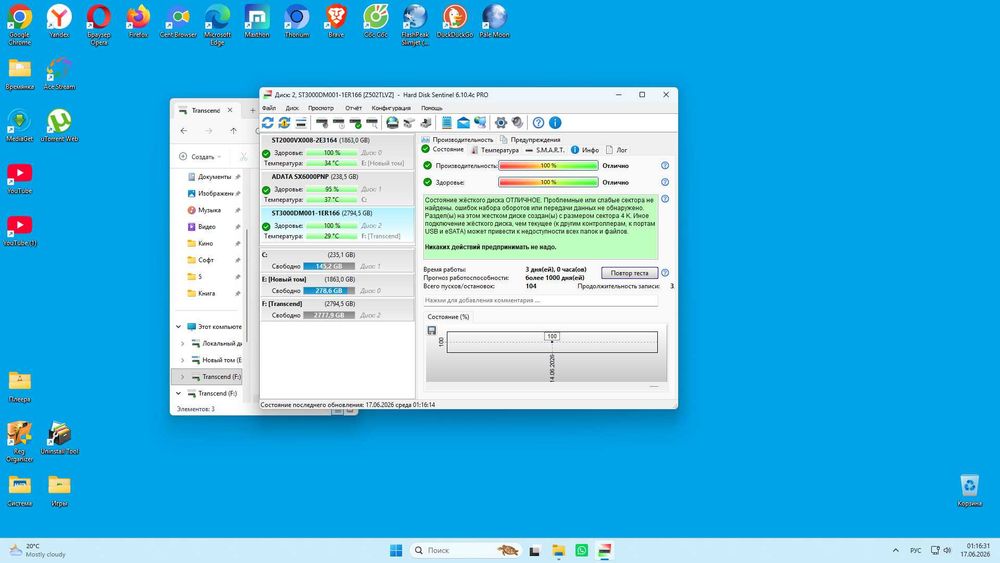
Task: Collapse the Transcend (F:) bottom tree node
Action: click(179, 393)
